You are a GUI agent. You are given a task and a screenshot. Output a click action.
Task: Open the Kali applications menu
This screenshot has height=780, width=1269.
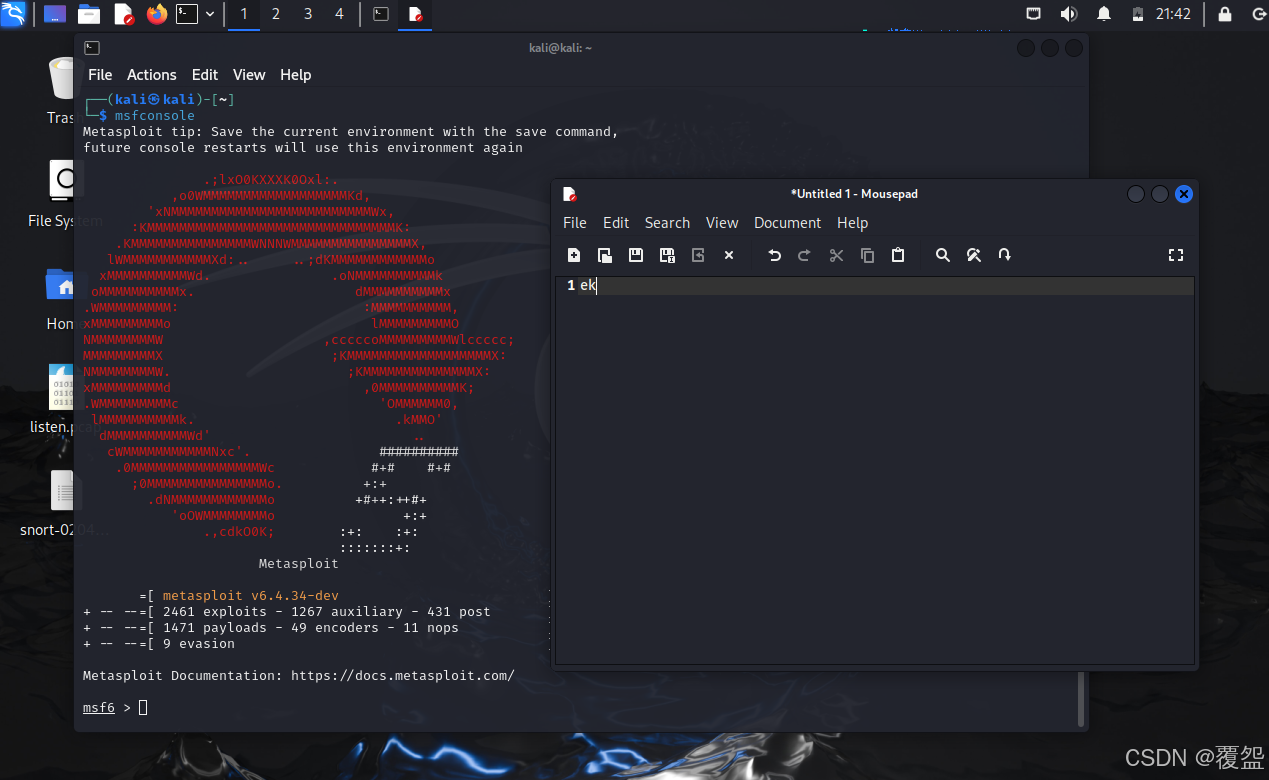[13, 14]
